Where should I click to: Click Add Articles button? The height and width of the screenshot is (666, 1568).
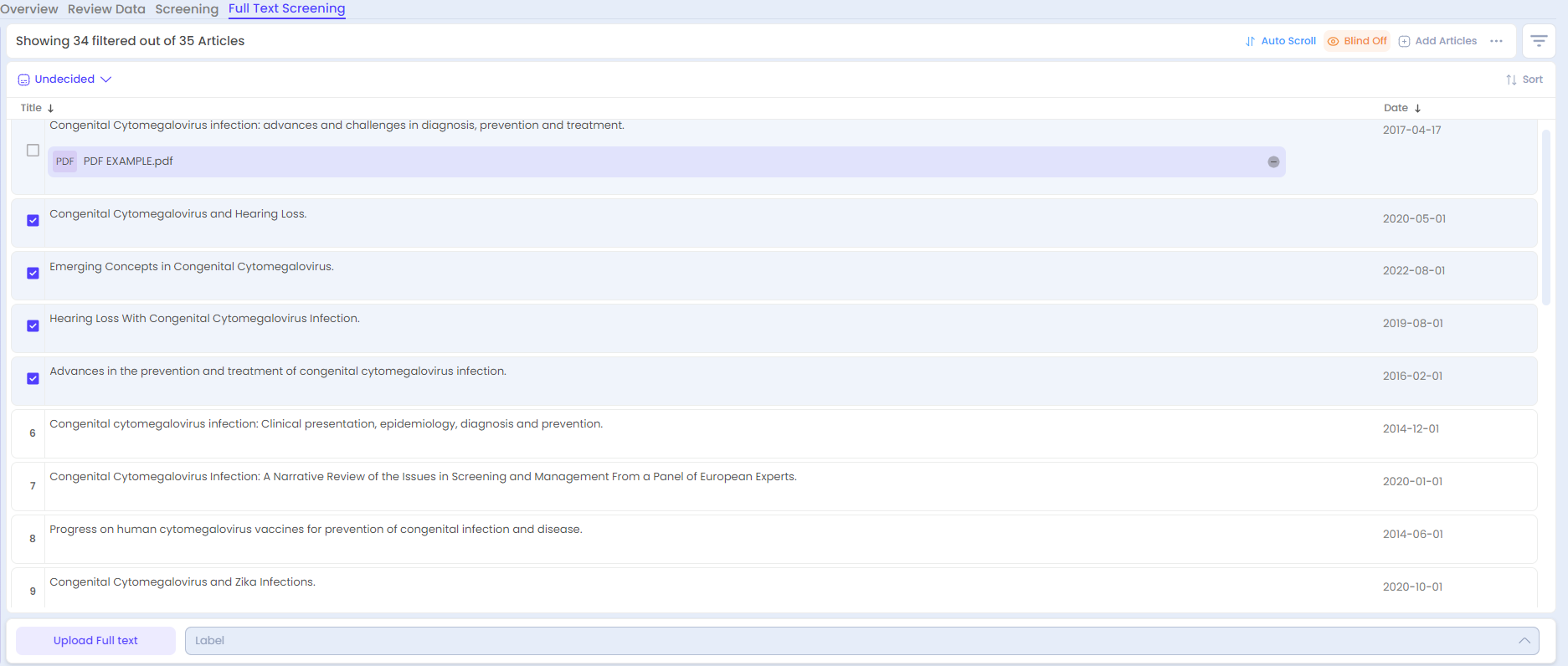(x=1437, y=41)
